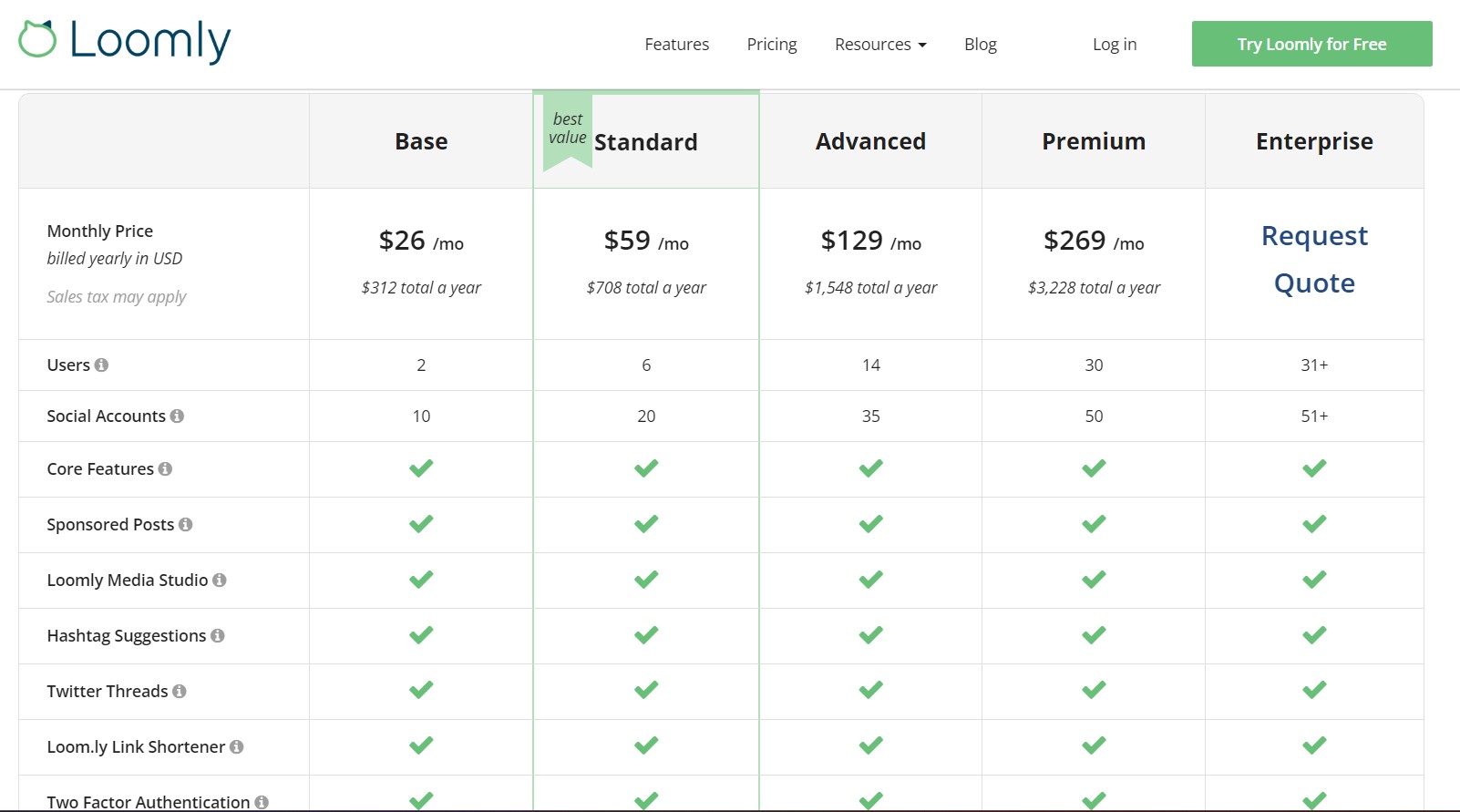
Task: Go to the Pricing page
Action: pos(772,45)
